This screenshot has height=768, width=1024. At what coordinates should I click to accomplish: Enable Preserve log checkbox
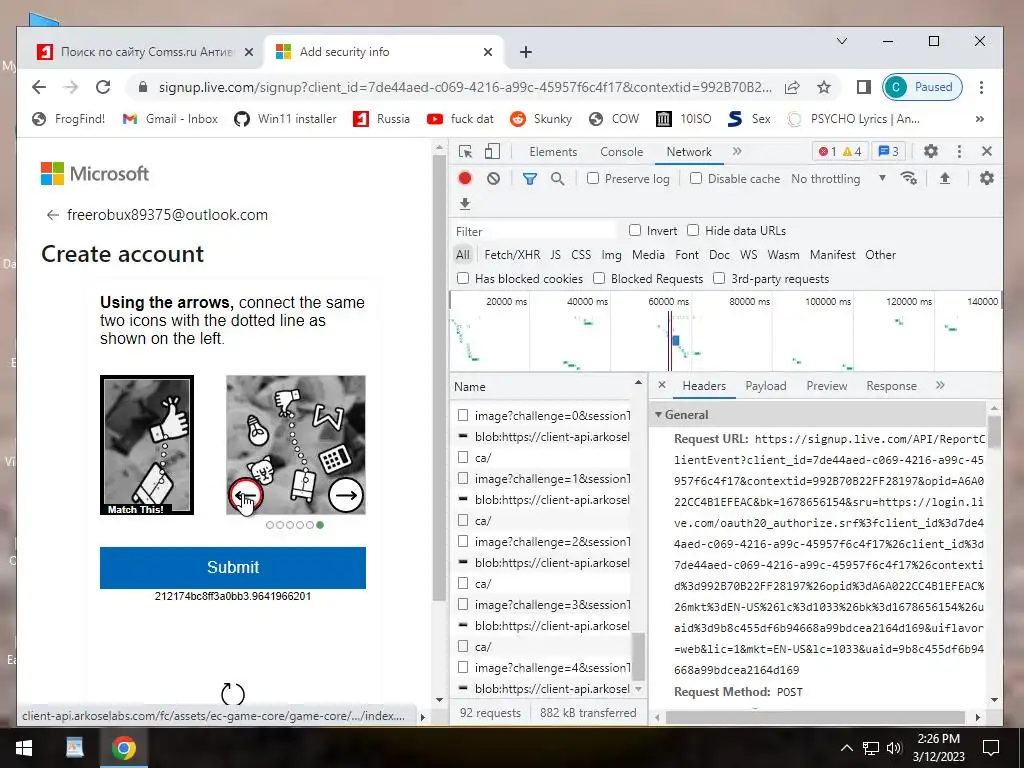pyautogui.click(x=592, y=178)
